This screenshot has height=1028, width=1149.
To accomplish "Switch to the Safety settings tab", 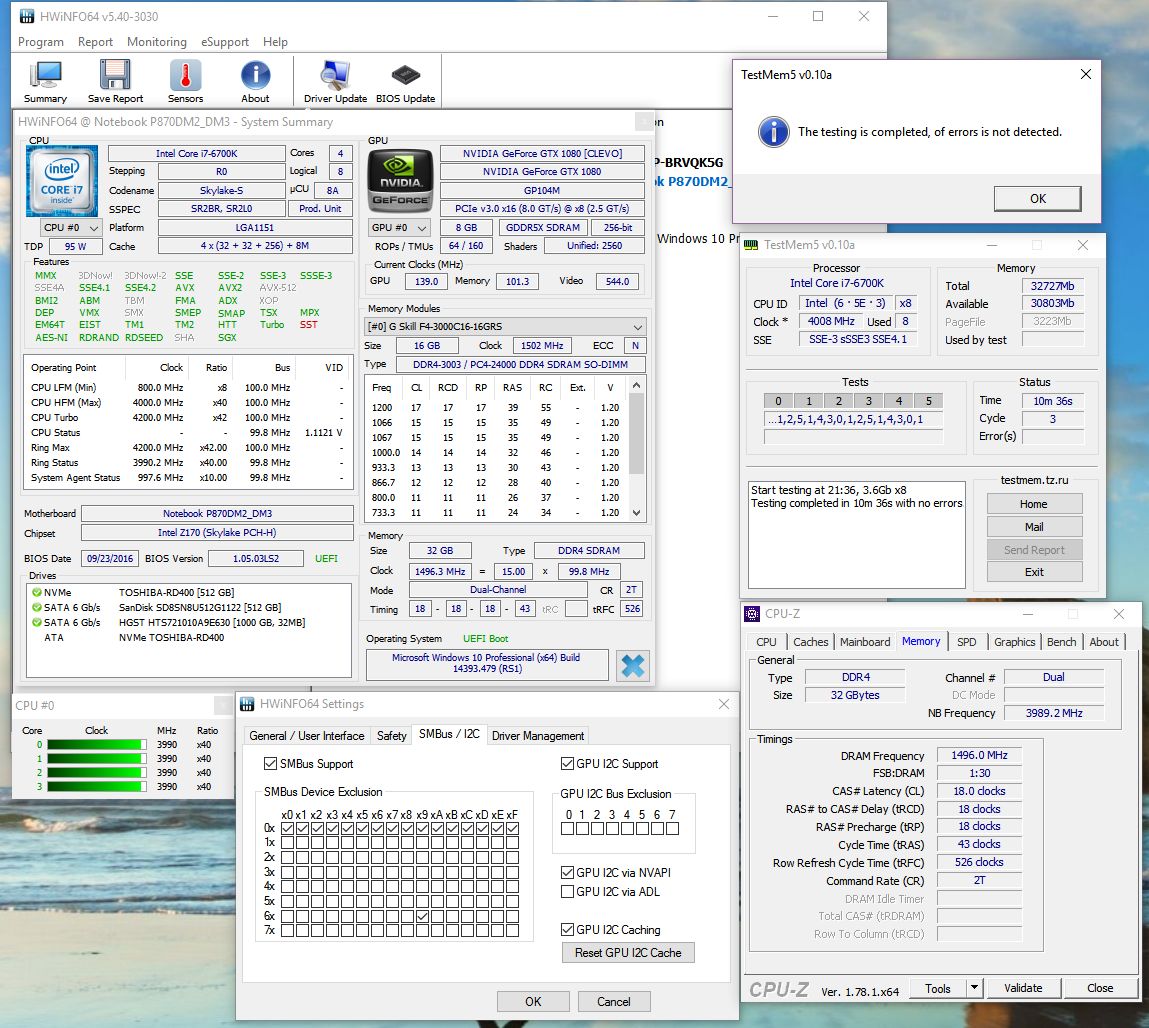I will click(391, 736).
